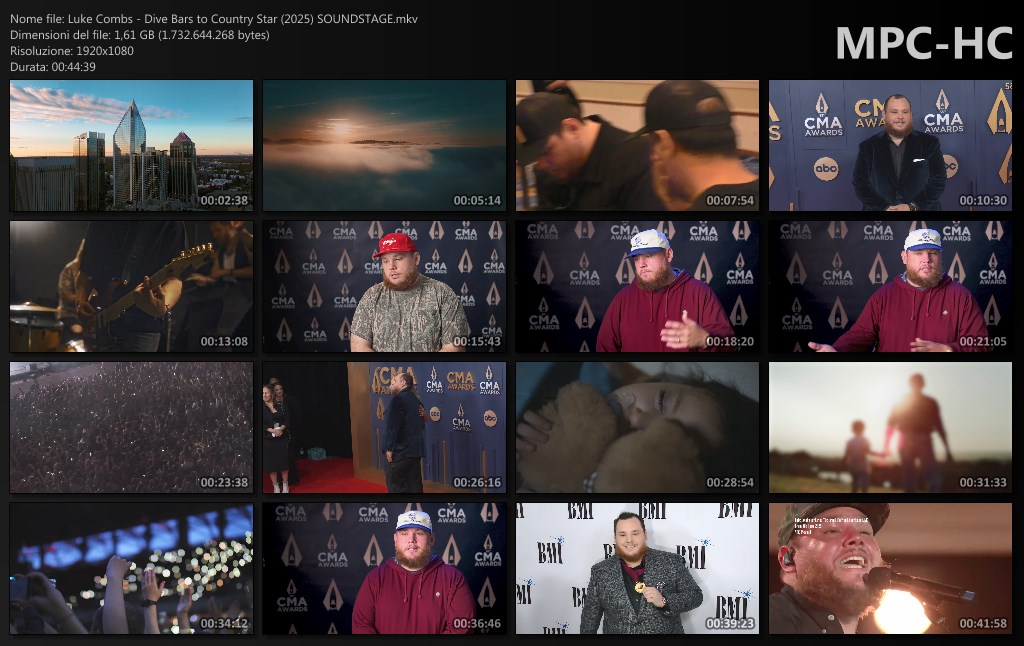Screen dimensions: 1024x646
Task: Select the thumbnail stamped 00:02:38
Action: point(131,145)
